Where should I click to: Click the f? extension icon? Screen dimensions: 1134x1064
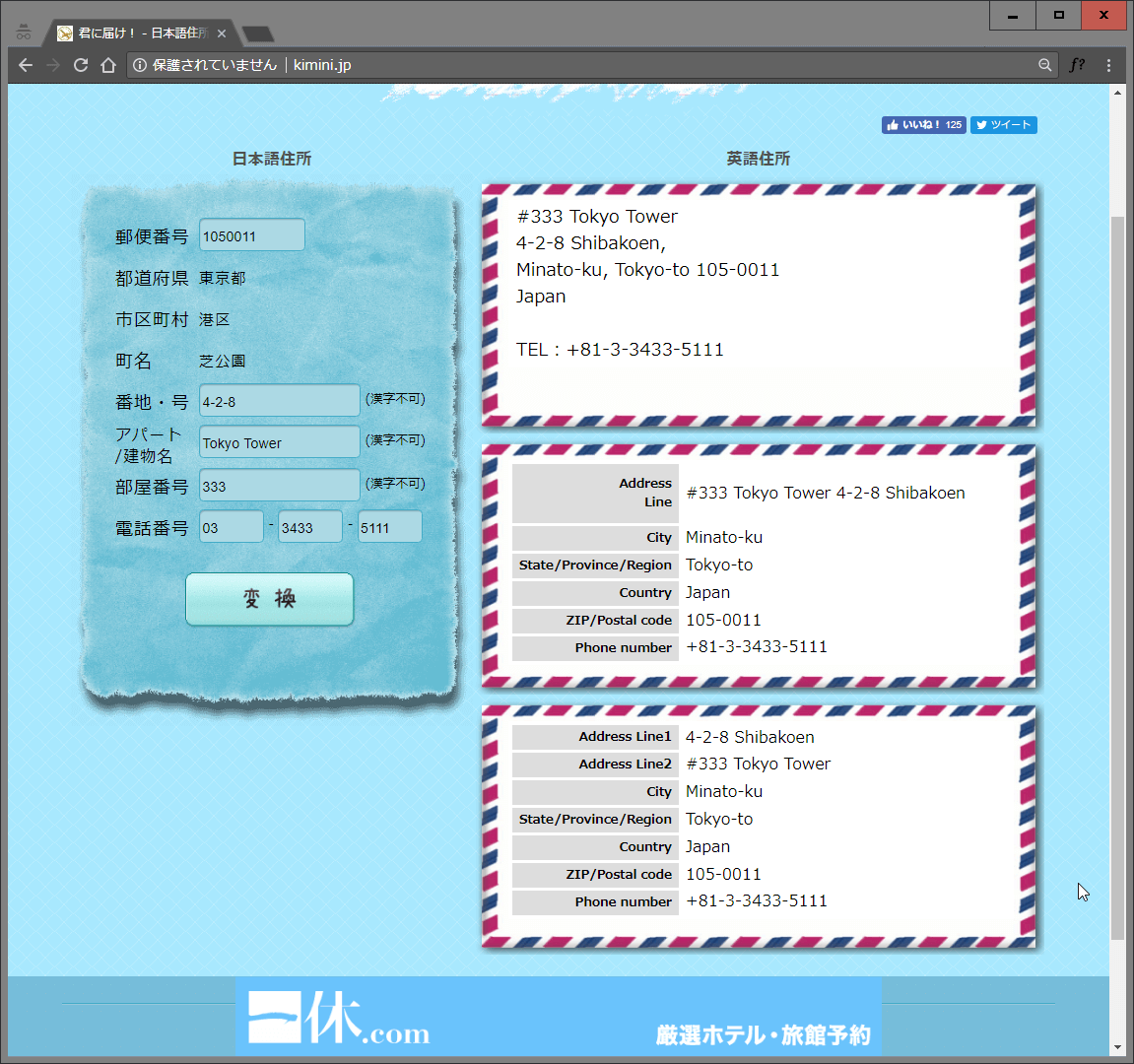pyautogui.click(x=1077, y=65)
